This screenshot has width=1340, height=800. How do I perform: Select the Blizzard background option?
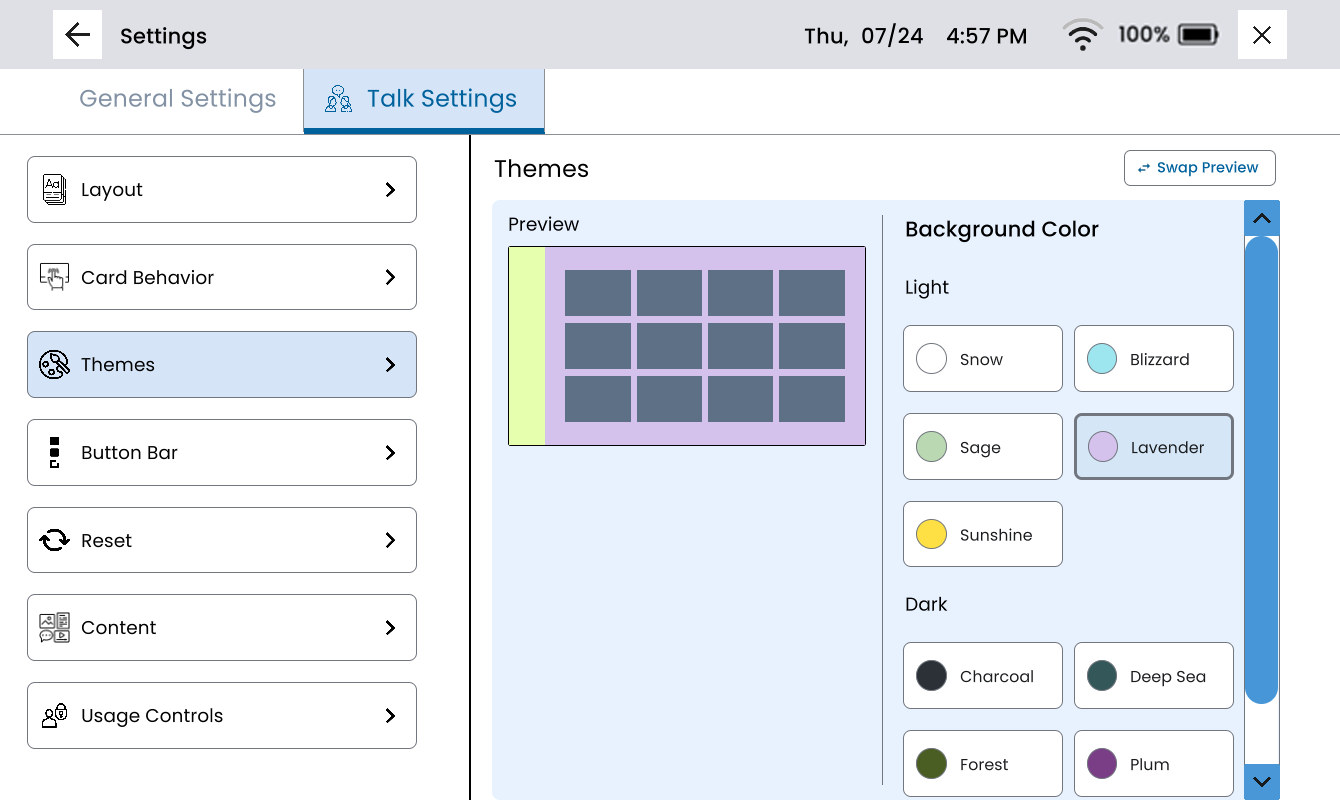point(1153,358)
